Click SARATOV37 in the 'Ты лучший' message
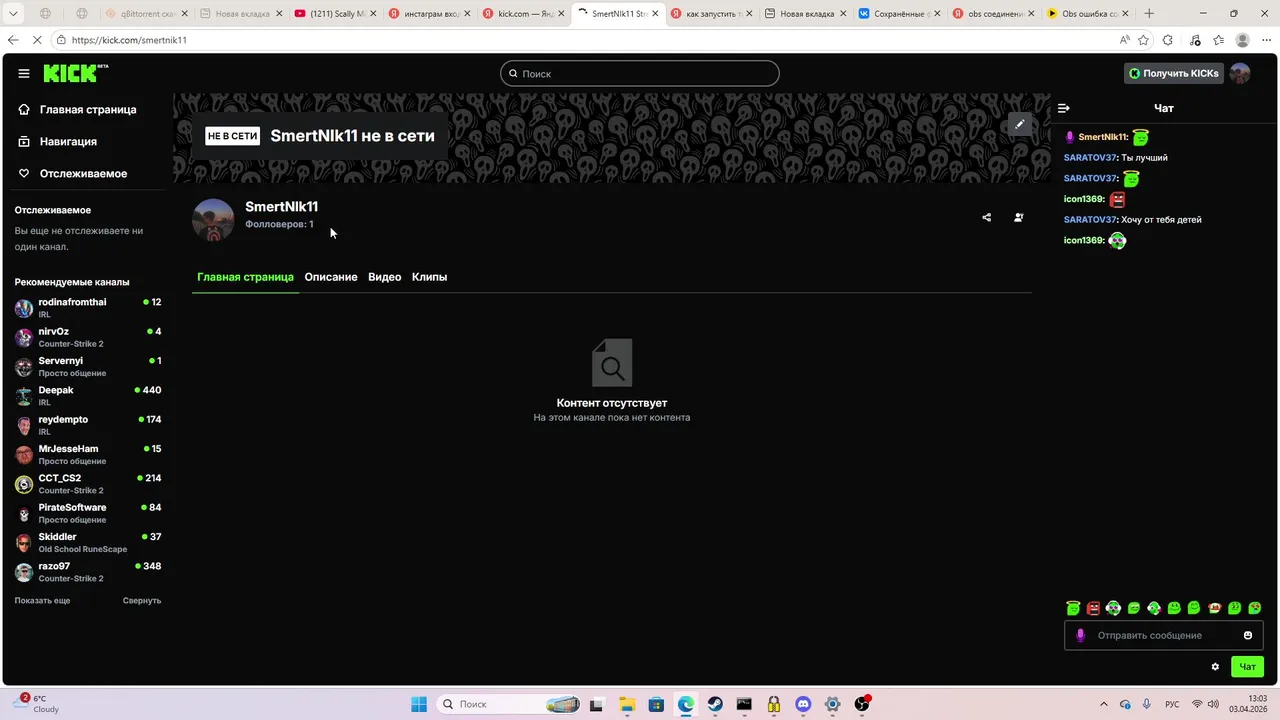 pyautogui.click(x=1090, y=158)
